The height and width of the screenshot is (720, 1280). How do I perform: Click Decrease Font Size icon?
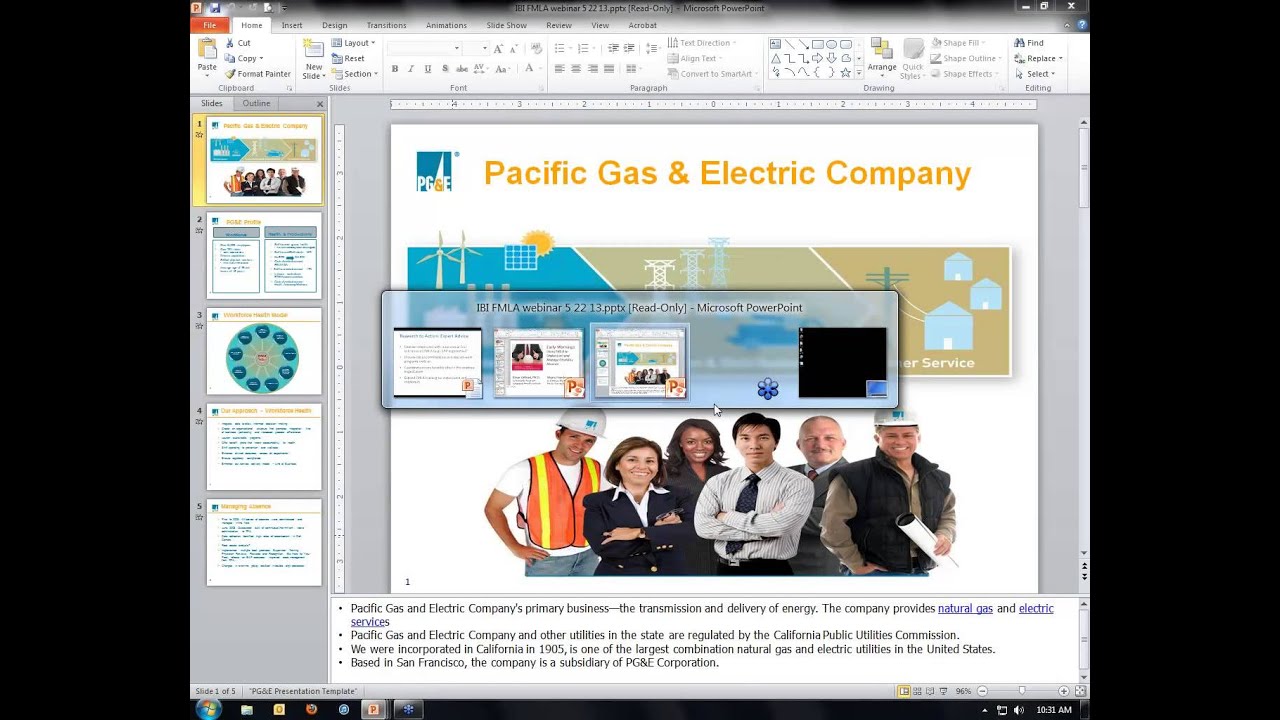(514, 48)
